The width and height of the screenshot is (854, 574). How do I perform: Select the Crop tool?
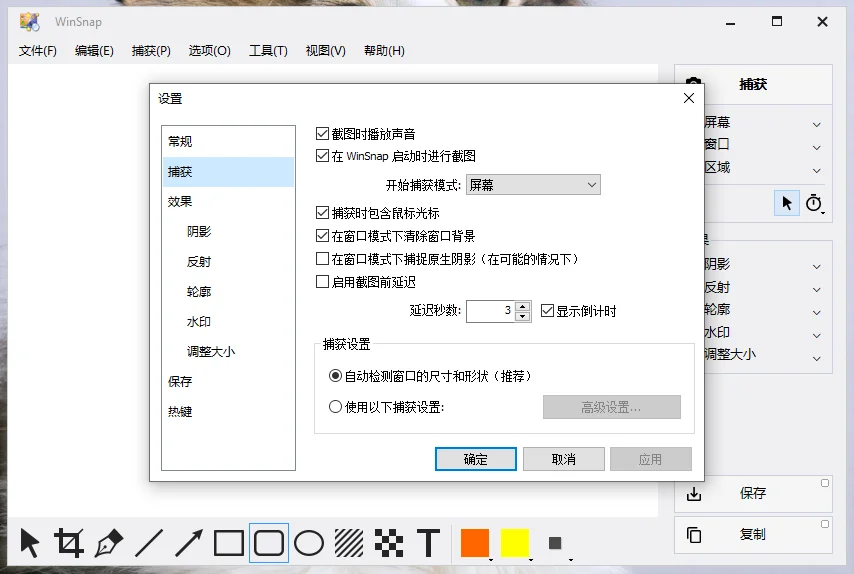pyautogui.click(x=69, y=543)
